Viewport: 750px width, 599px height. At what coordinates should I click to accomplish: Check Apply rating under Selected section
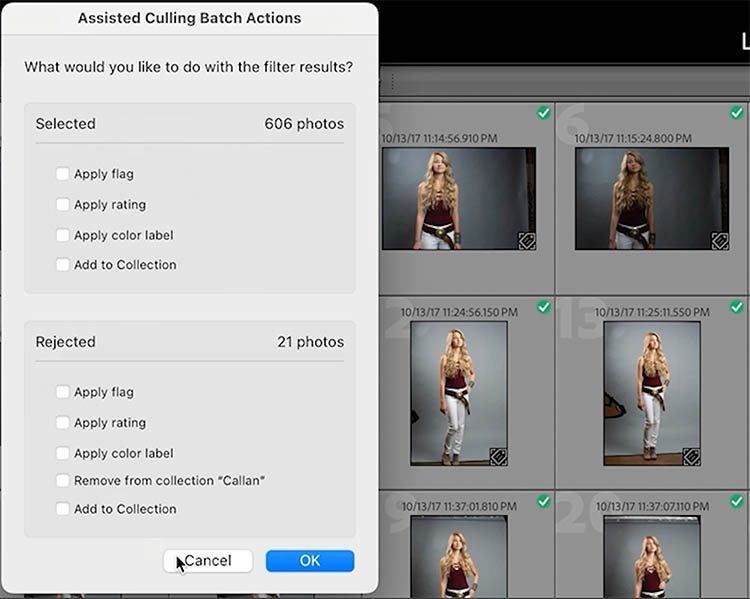pos(63,205)
